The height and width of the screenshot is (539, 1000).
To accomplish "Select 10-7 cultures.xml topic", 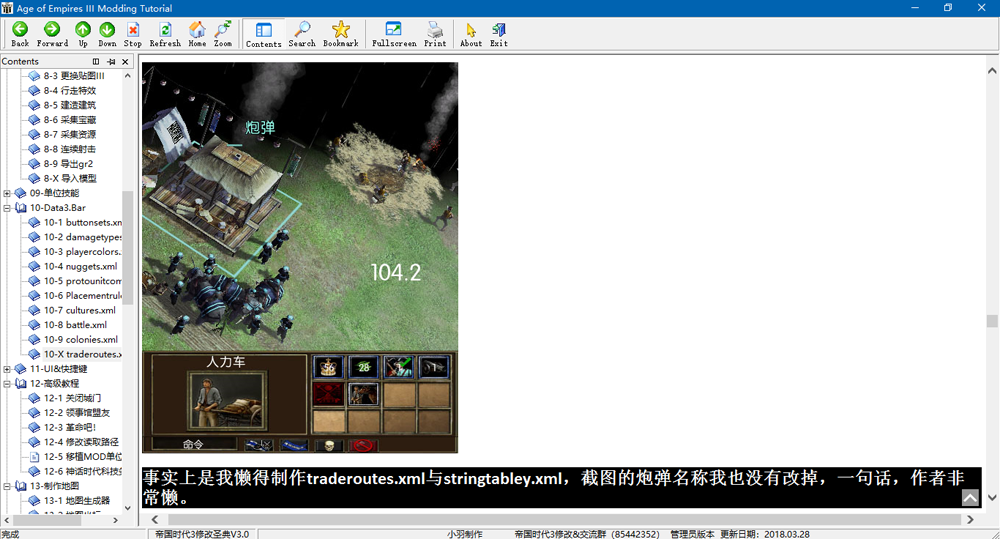I will click(80, 311).
